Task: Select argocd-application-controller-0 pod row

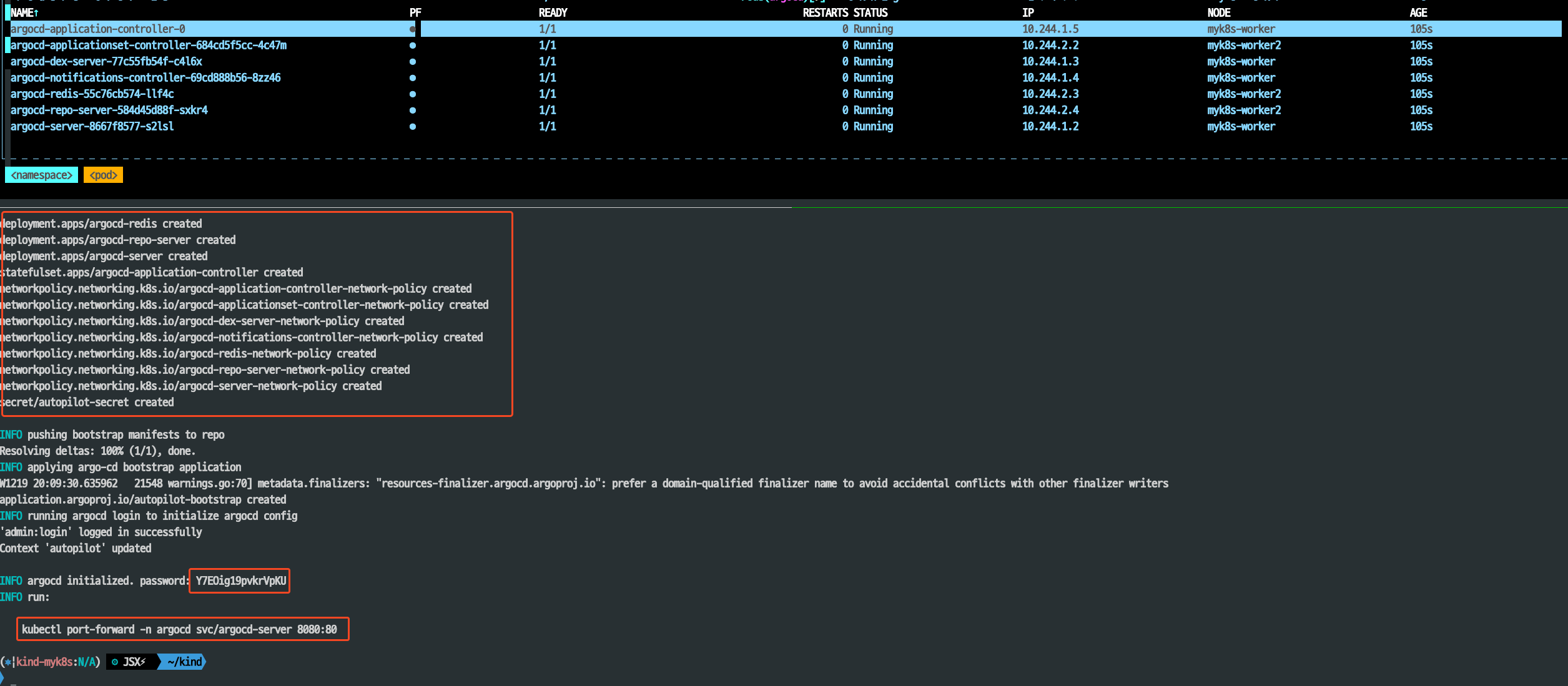Action: [x=98, y=29]
